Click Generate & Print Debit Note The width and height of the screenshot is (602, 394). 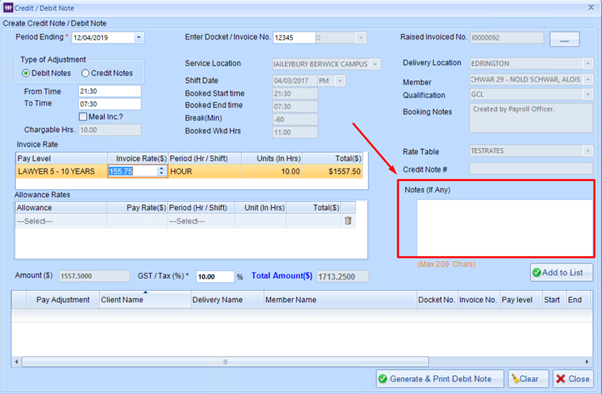pos(440,379)
